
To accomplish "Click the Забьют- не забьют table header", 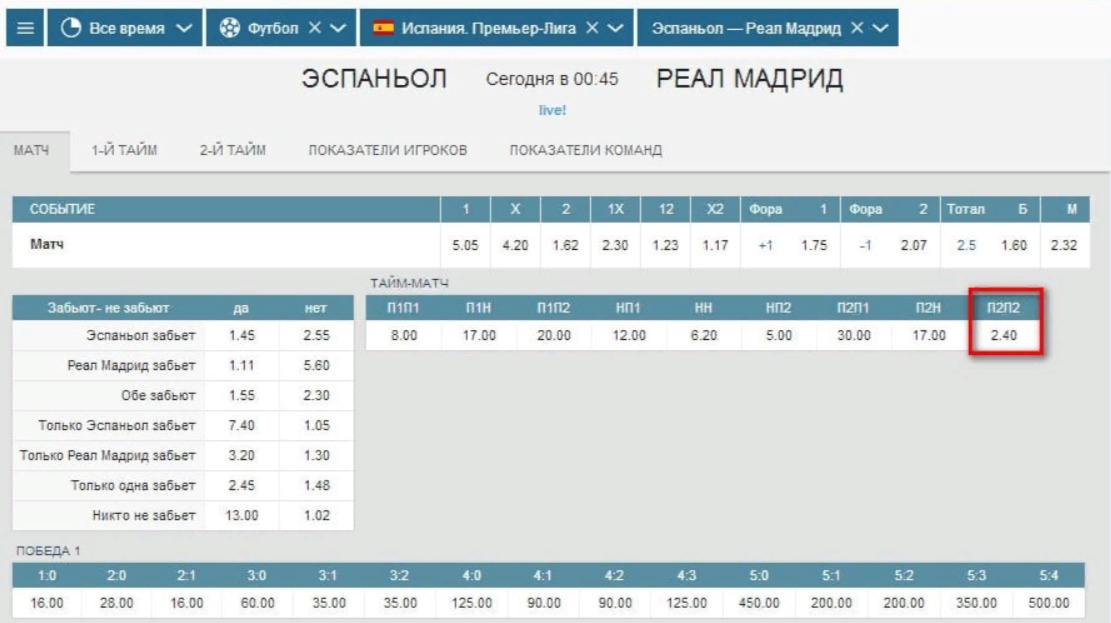I will (108, 308).
